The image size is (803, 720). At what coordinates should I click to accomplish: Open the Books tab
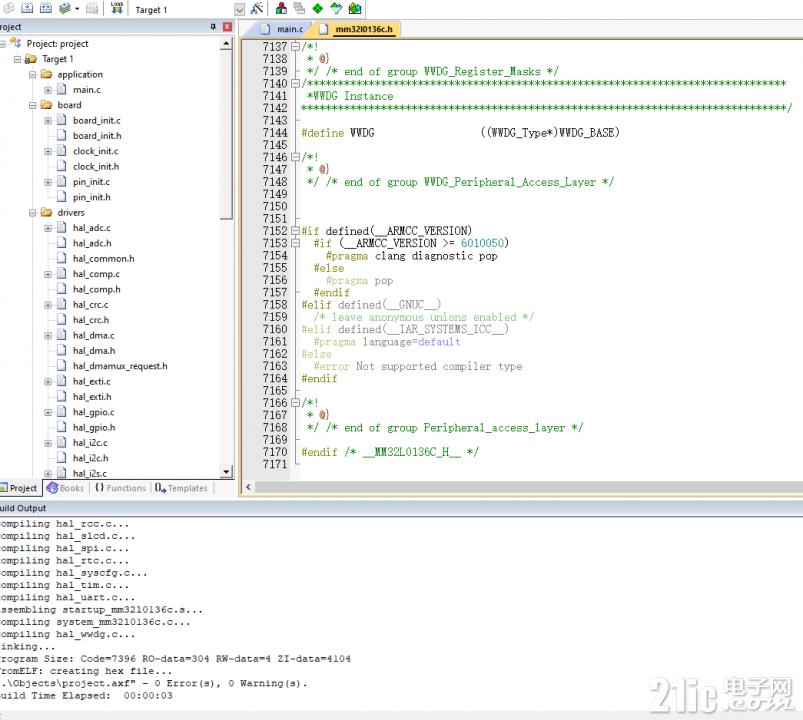(65, 488)
